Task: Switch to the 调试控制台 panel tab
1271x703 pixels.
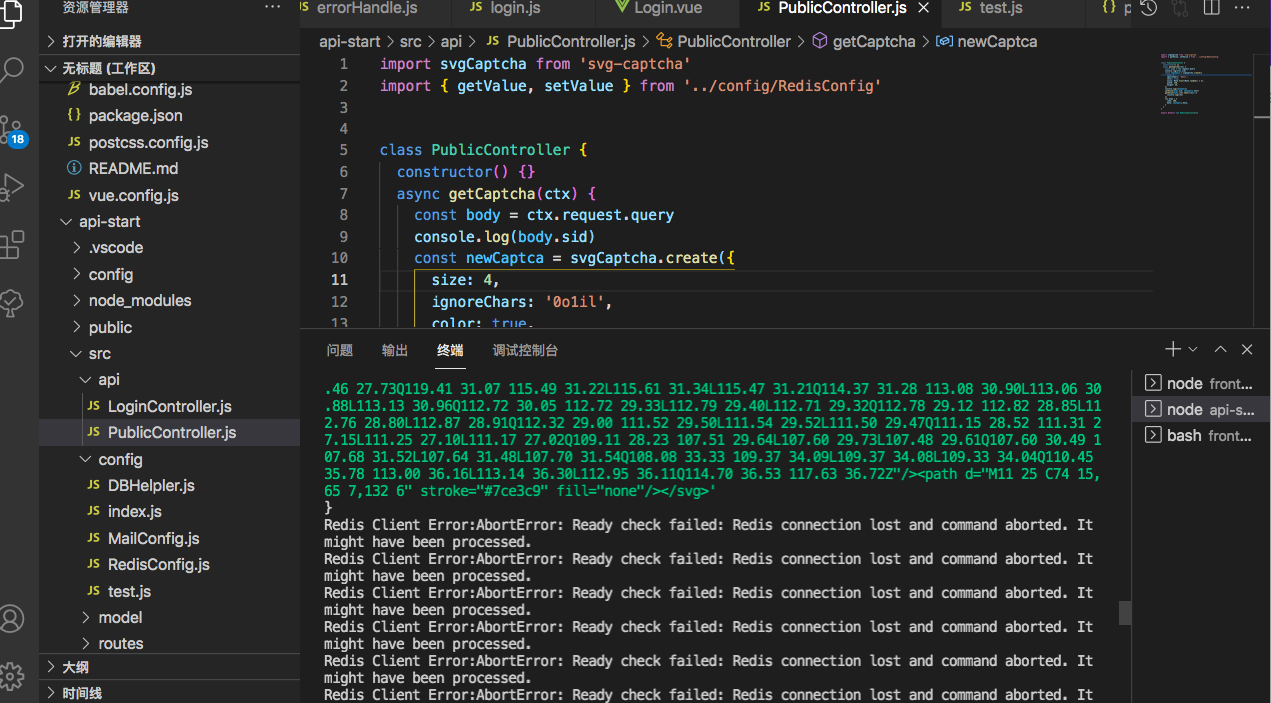Action: [x=525, y=350]
